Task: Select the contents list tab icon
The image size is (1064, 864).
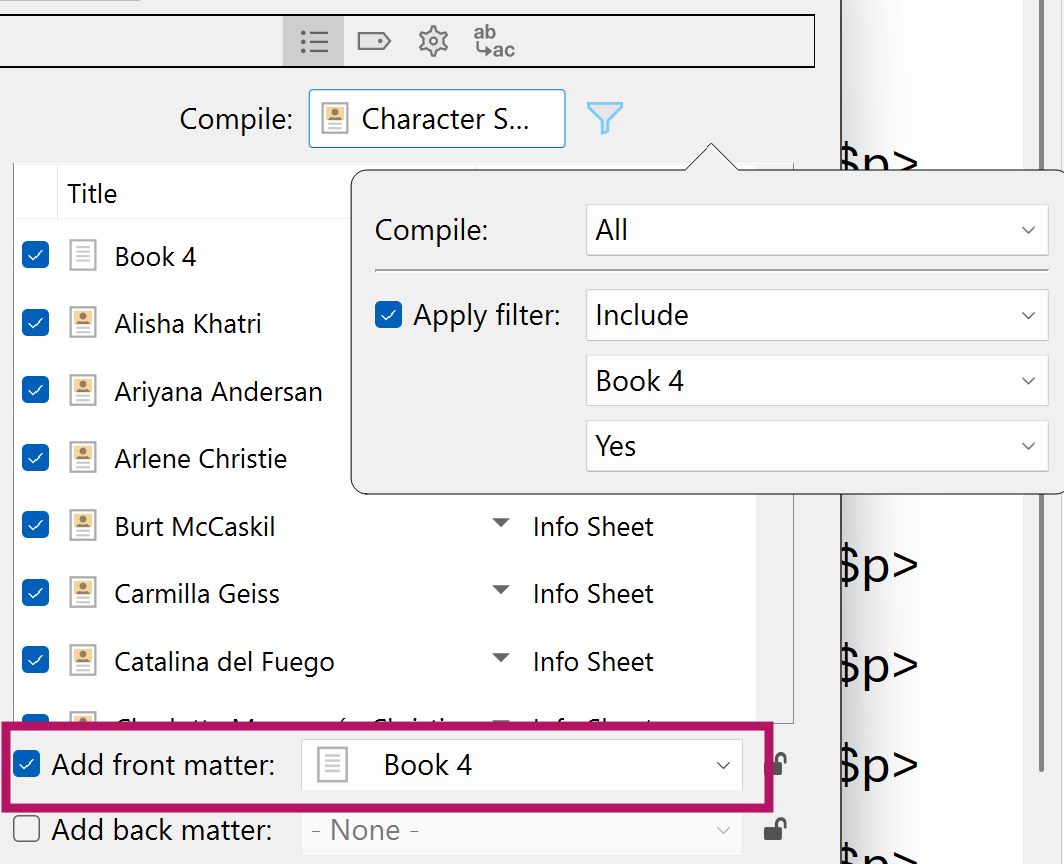Action: pos(314,41)
